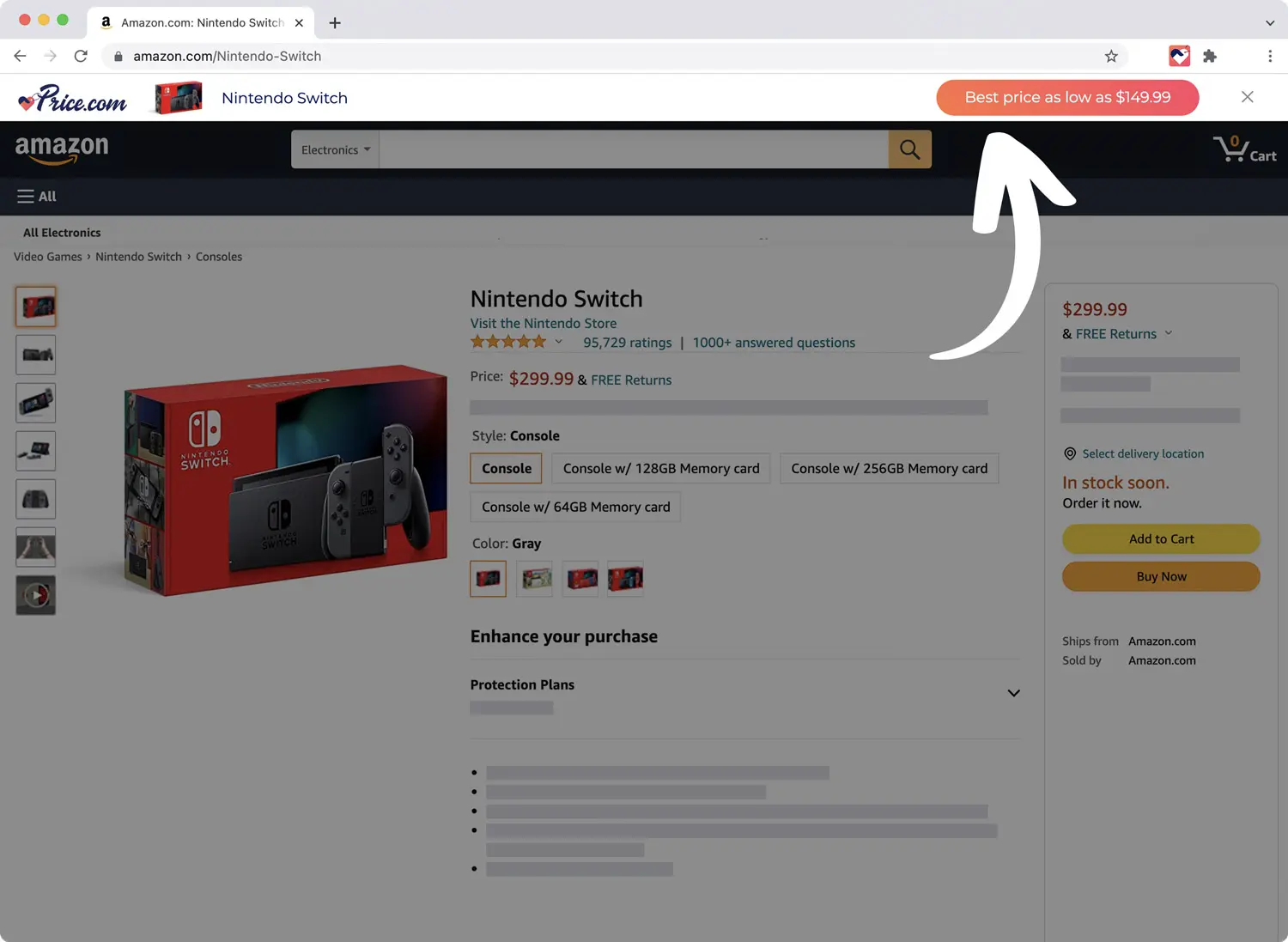Close the Amazon.com Nintendo Switch tab

[299, 23]
